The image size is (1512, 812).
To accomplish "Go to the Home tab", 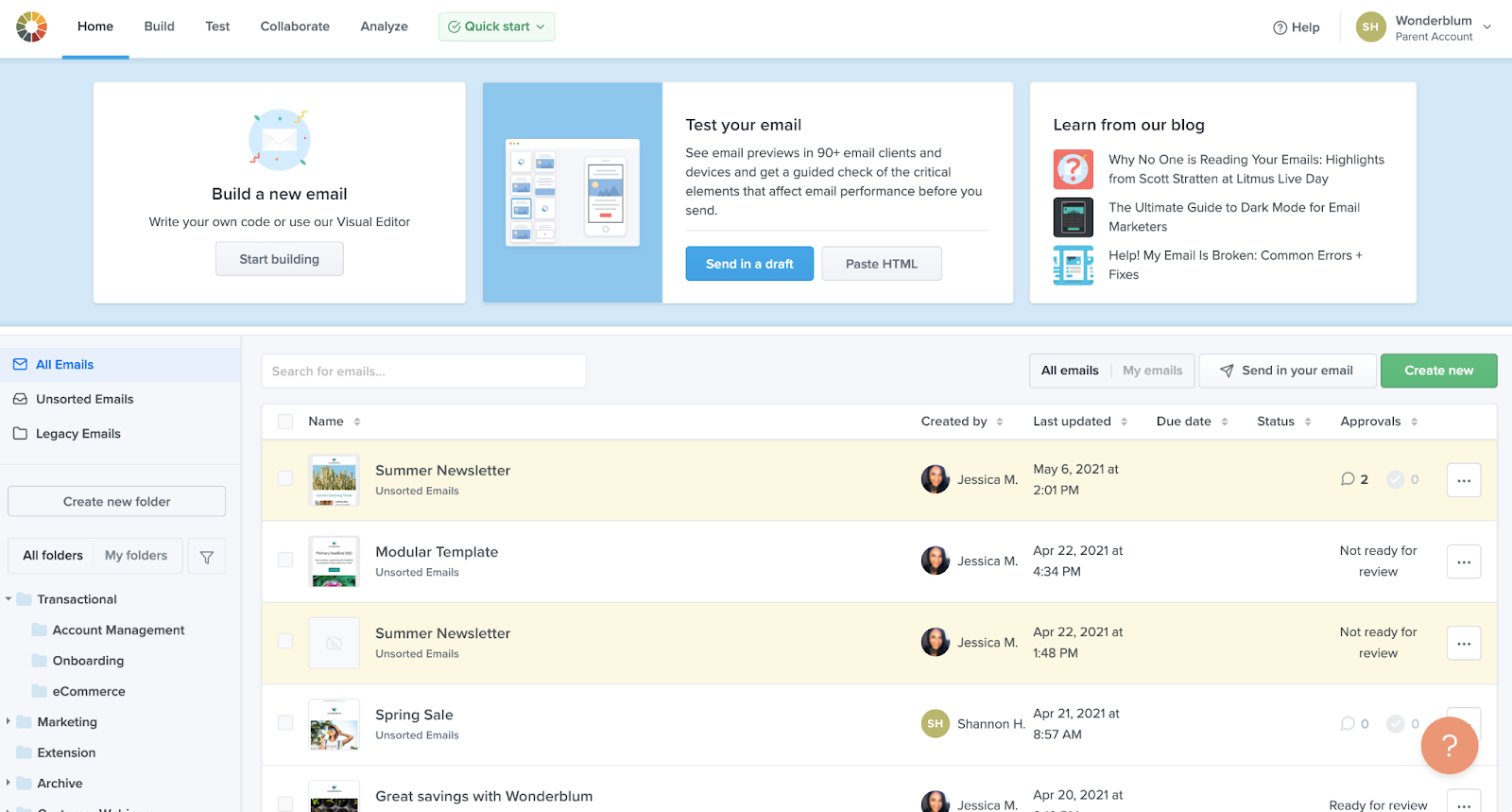I will pos(95,26).
